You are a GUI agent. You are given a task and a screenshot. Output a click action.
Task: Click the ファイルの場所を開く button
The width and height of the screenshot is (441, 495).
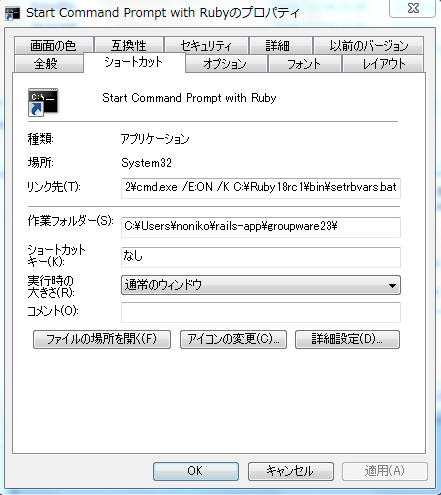[x=102, y=339]
